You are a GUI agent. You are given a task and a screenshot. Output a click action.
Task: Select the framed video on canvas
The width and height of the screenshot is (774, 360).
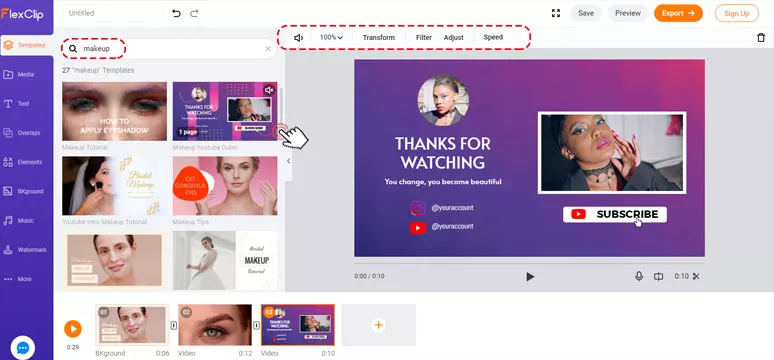[612, 153]
